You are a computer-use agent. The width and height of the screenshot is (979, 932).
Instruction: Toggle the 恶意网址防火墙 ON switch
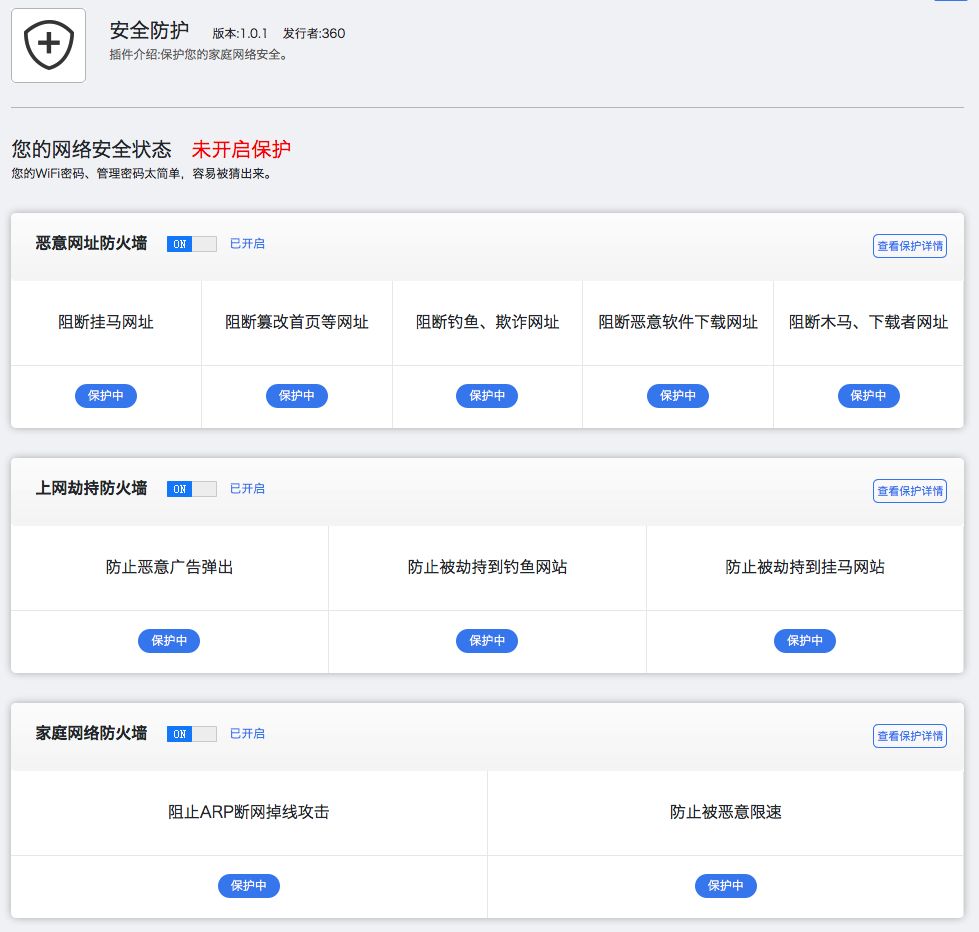(192, 244)
